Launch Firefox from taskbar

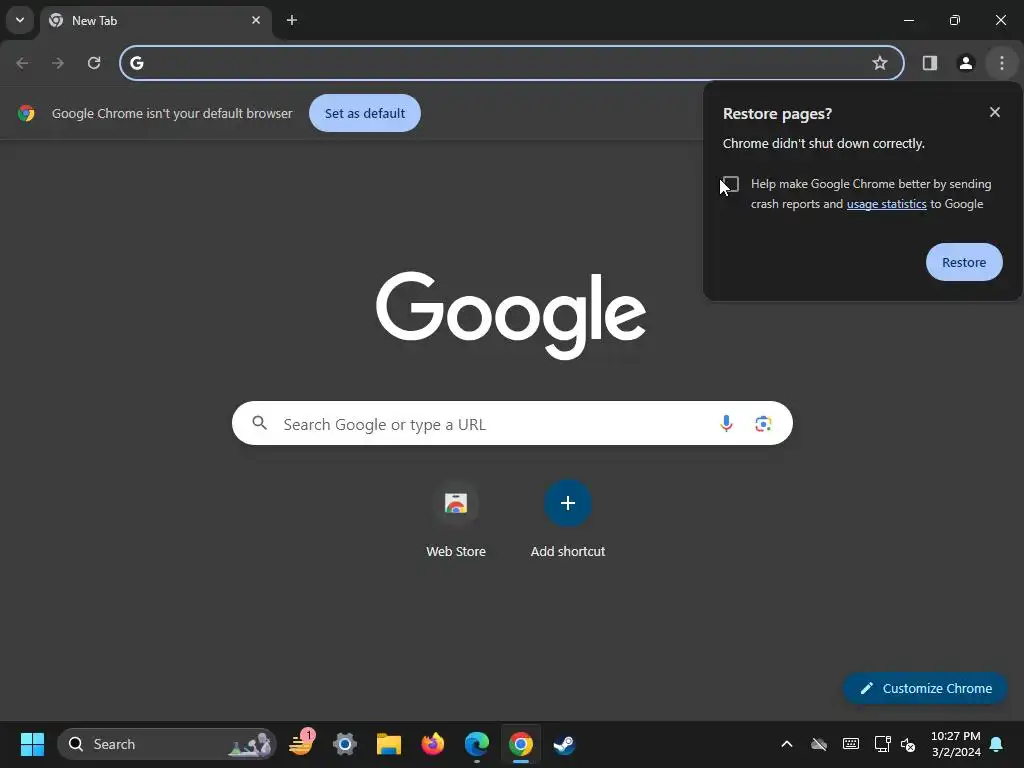[x=432, y=744]
